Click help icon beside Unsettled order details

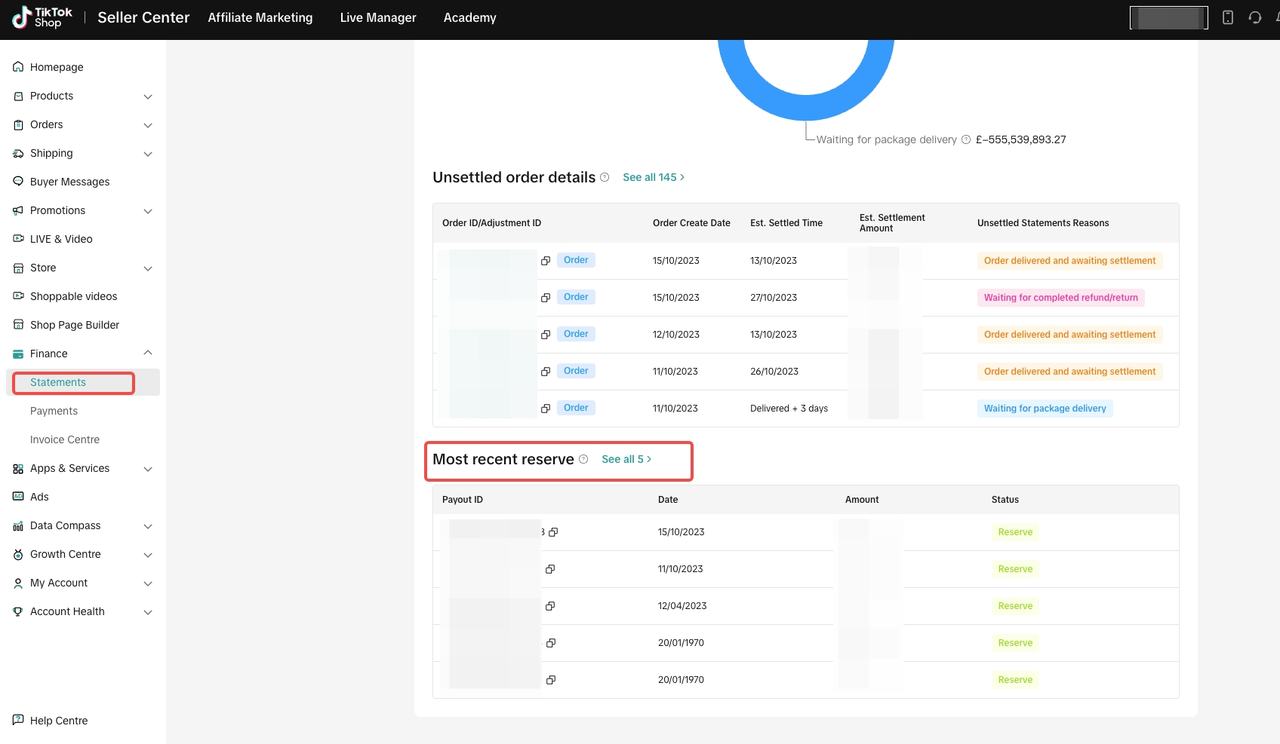click(x=604, y=177)
